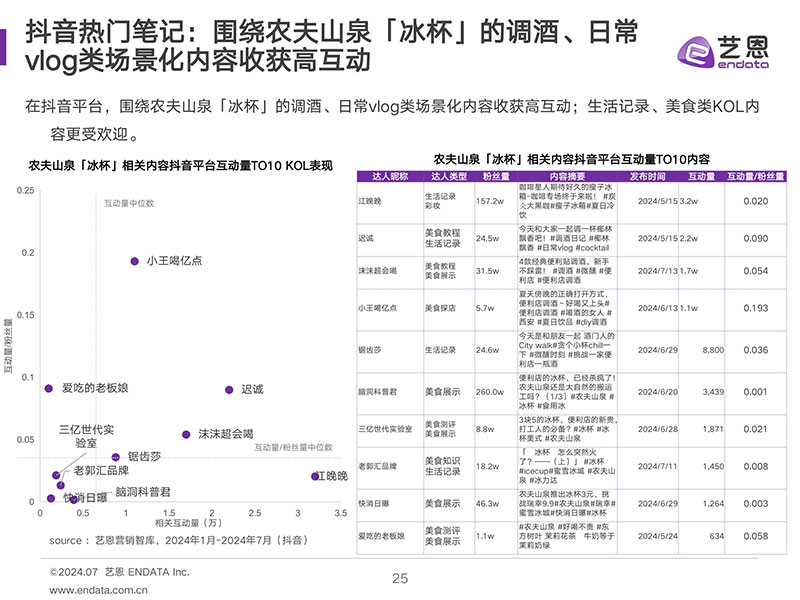Click the ©2024.07 艺恩 ENDATA Inc. footer text

click(x=119, y=572)
